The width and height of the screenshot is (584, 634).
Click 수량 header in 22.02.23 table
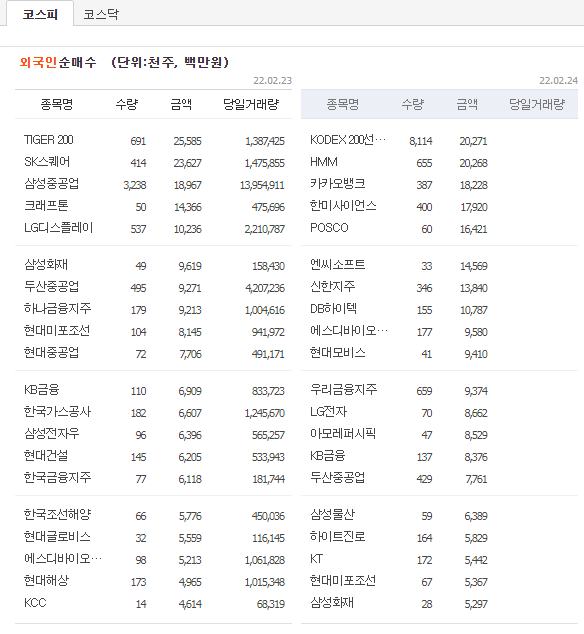coord(127,104)
